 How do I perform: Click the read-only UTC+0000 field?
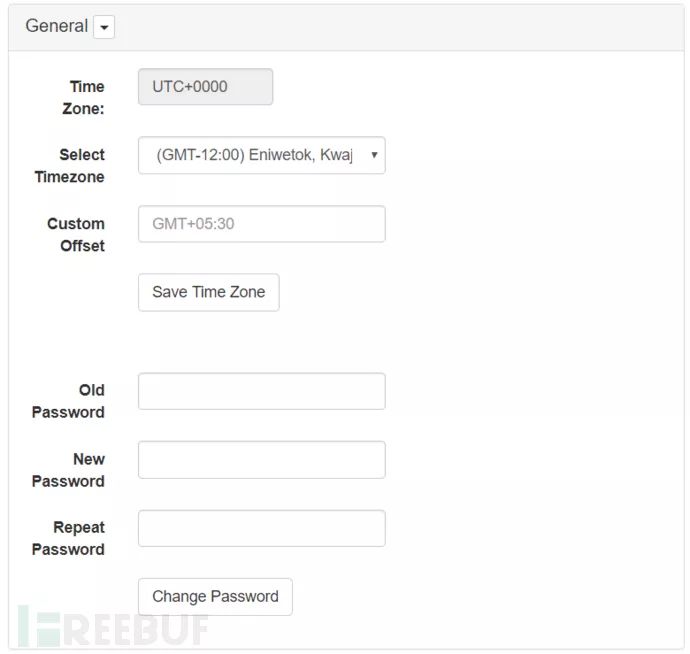pos(205,87)
